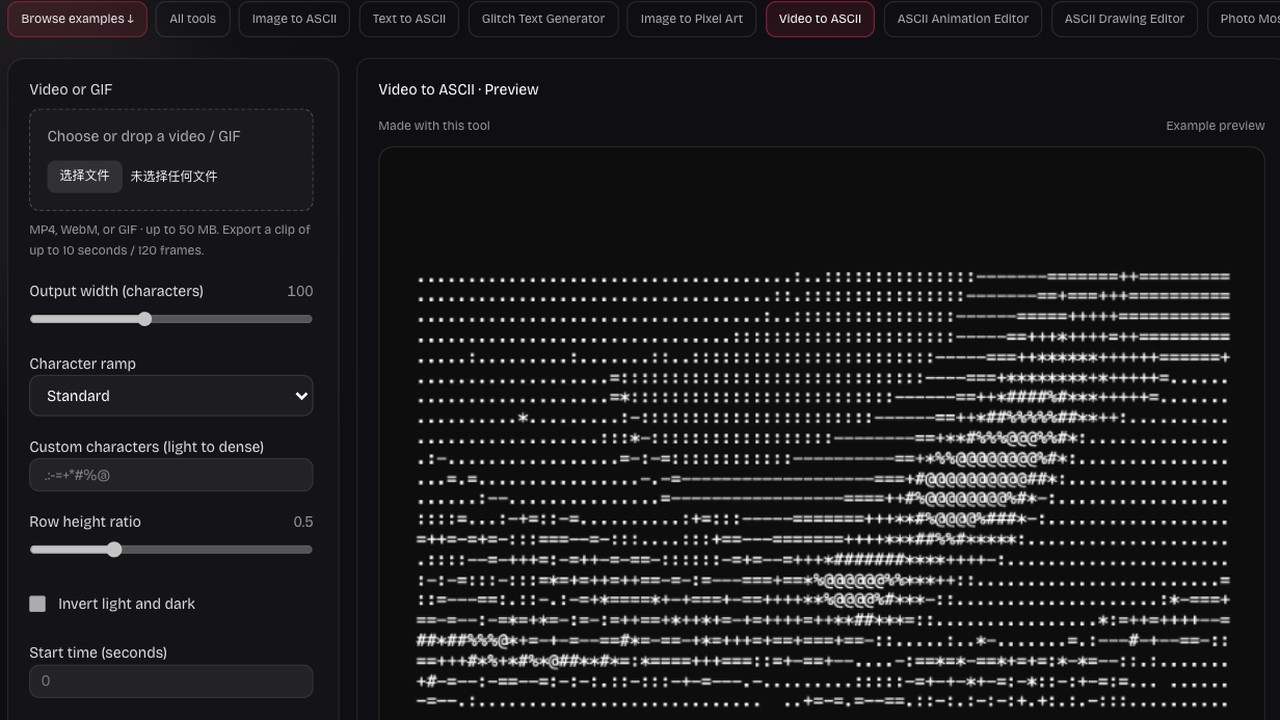
Task: Open ASCII Animation Editor
Action: (963, 19)
